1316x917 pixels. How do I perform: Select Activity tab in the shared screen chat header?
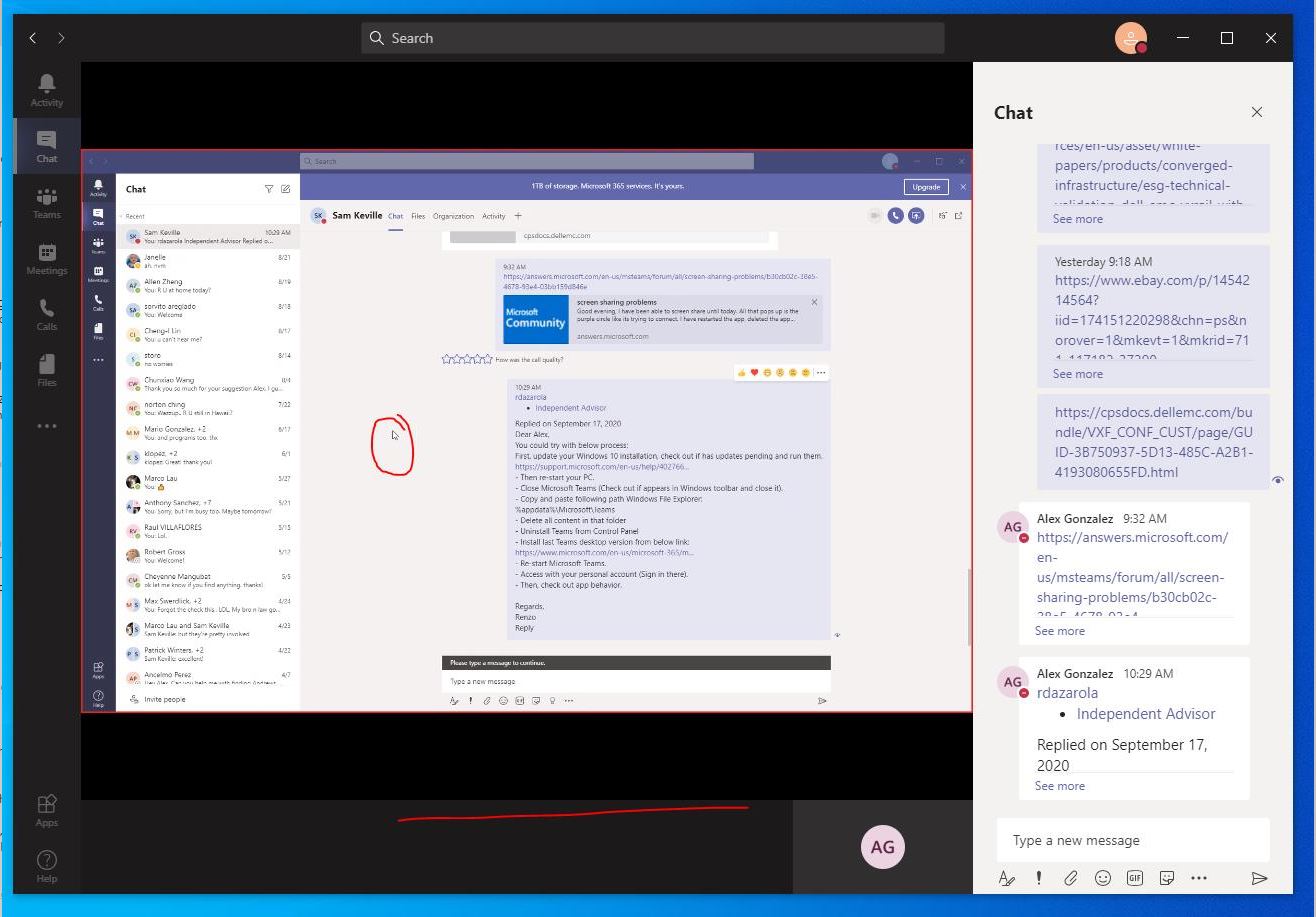tap(494, 216)
